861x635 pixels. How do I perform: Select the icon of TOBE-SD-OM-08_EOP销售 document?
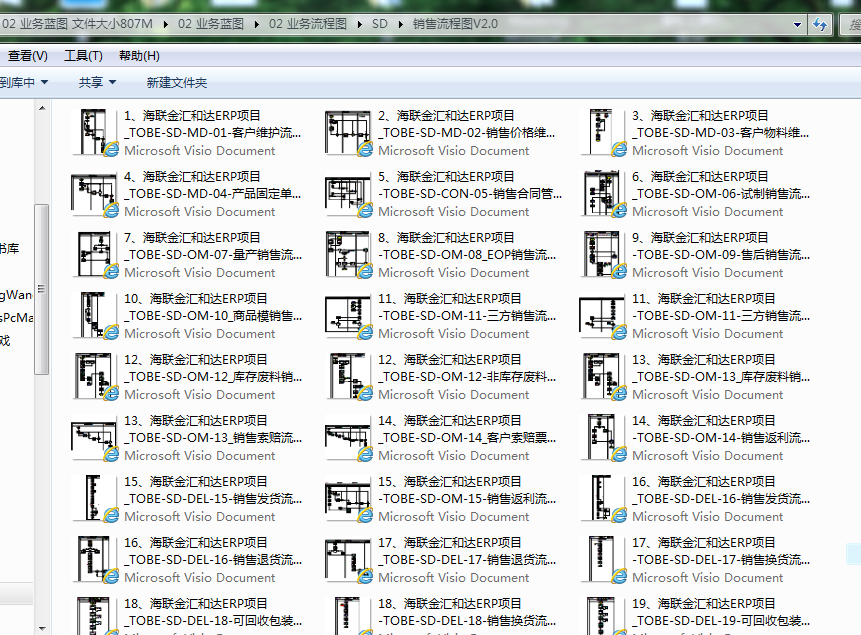(x=349, y=254)
